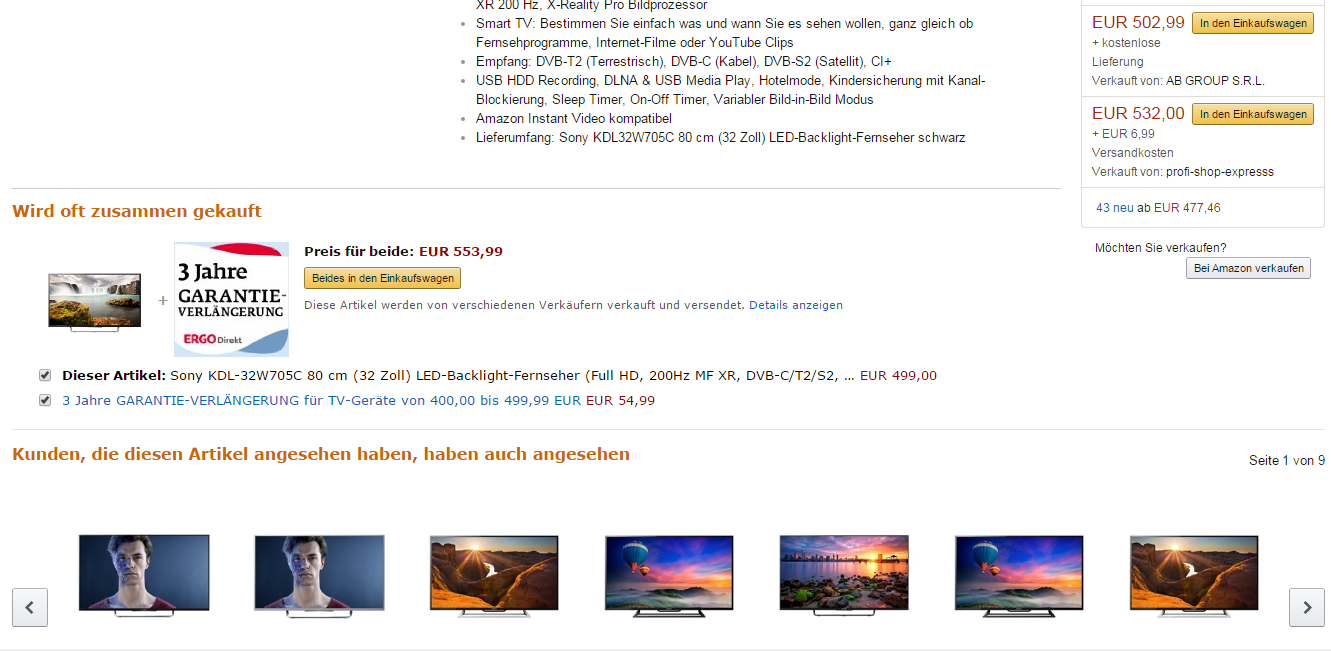Open 'Bei Amazon verkaufen' page
Viewport: 1331px width, 651px height.
click(x=1248, y=267)
